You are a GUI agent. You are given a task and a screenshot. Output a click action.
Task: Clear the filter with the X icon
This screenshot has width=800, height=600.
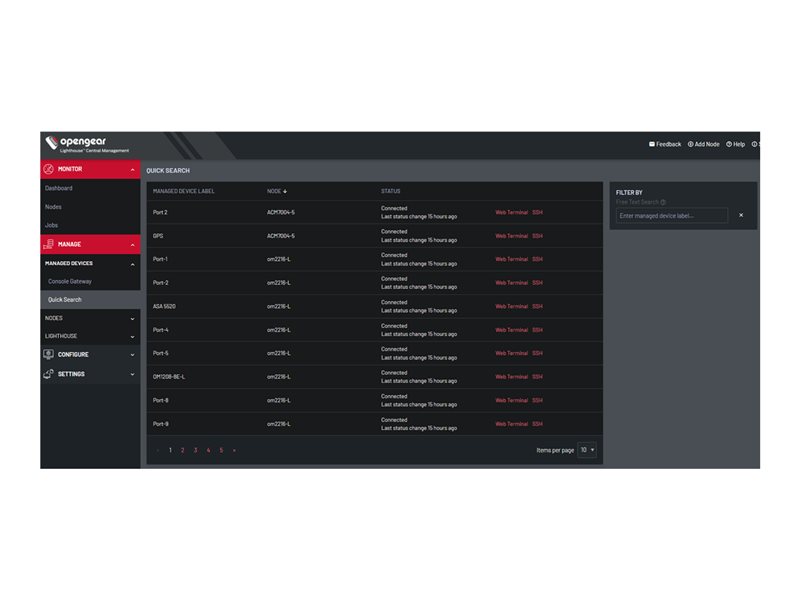pyautogui.click(x=741, y=215)
